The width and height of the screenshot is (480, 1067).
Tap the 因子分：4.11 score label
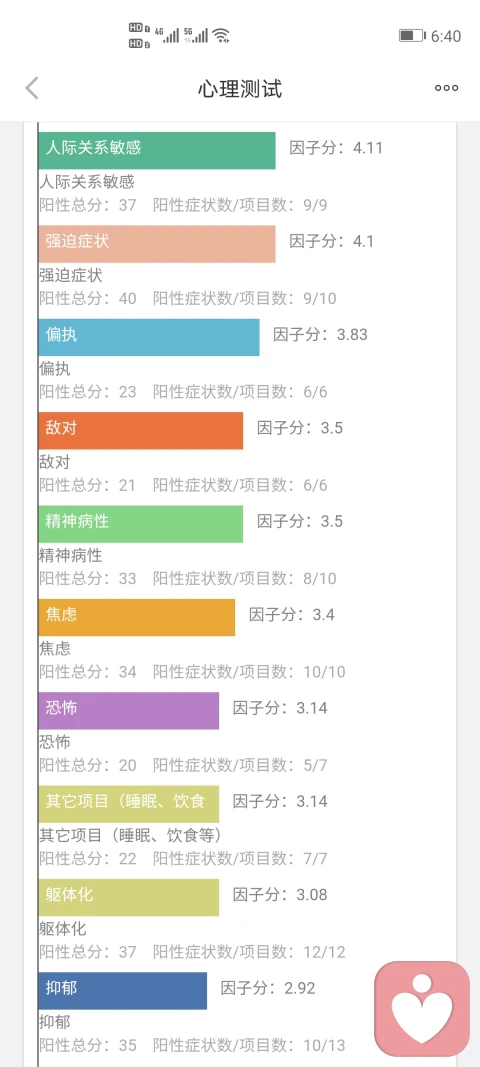point(336,148)
